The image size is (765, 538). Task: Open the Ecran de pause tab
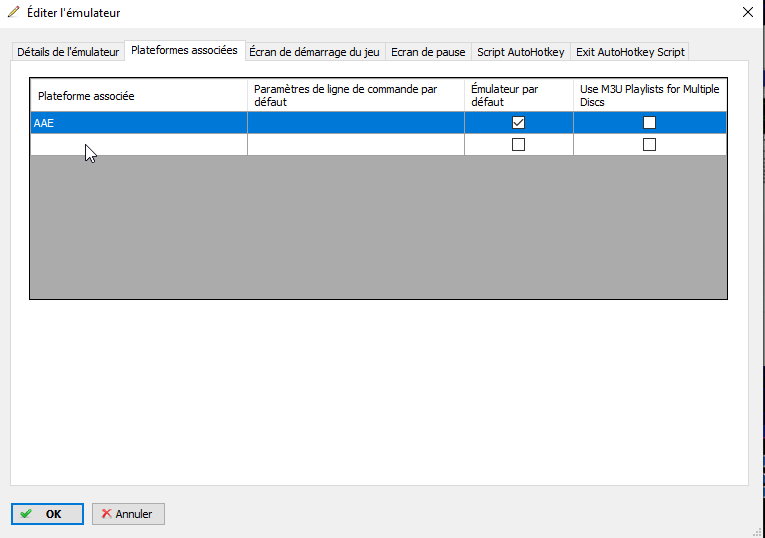(428, 52)
